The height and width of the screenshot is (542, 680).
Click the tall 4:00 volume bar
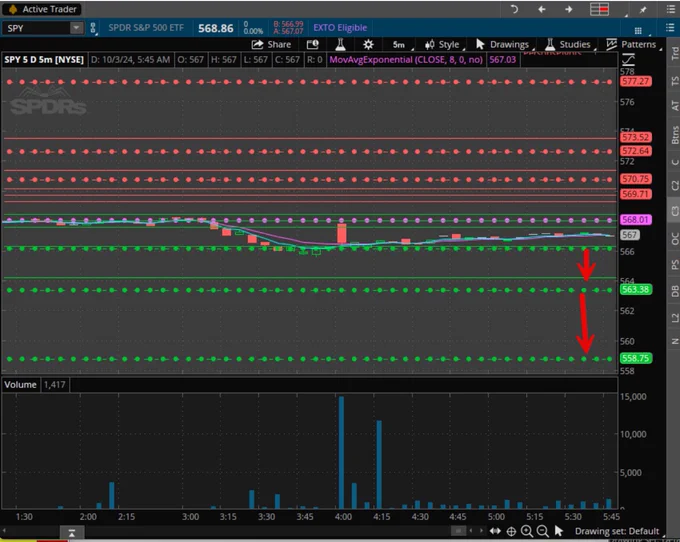click(341, 452)
